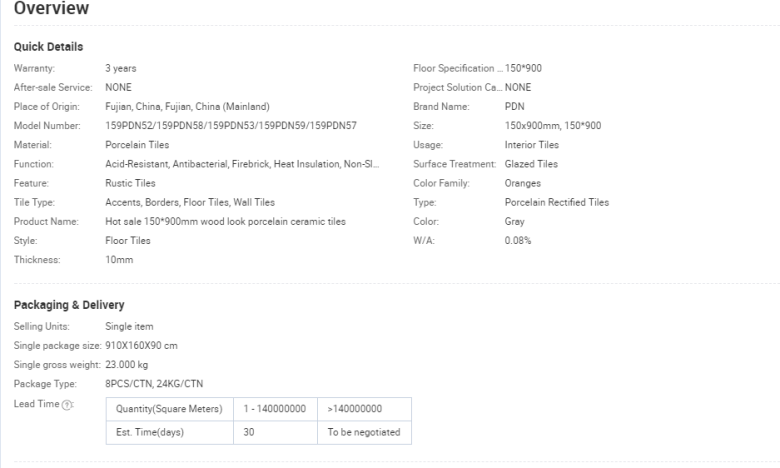Screen dimensions: 780x468
Task: Click the 'Quantity(Square Meters)' table header cell
Action: [x=168, y=409]
